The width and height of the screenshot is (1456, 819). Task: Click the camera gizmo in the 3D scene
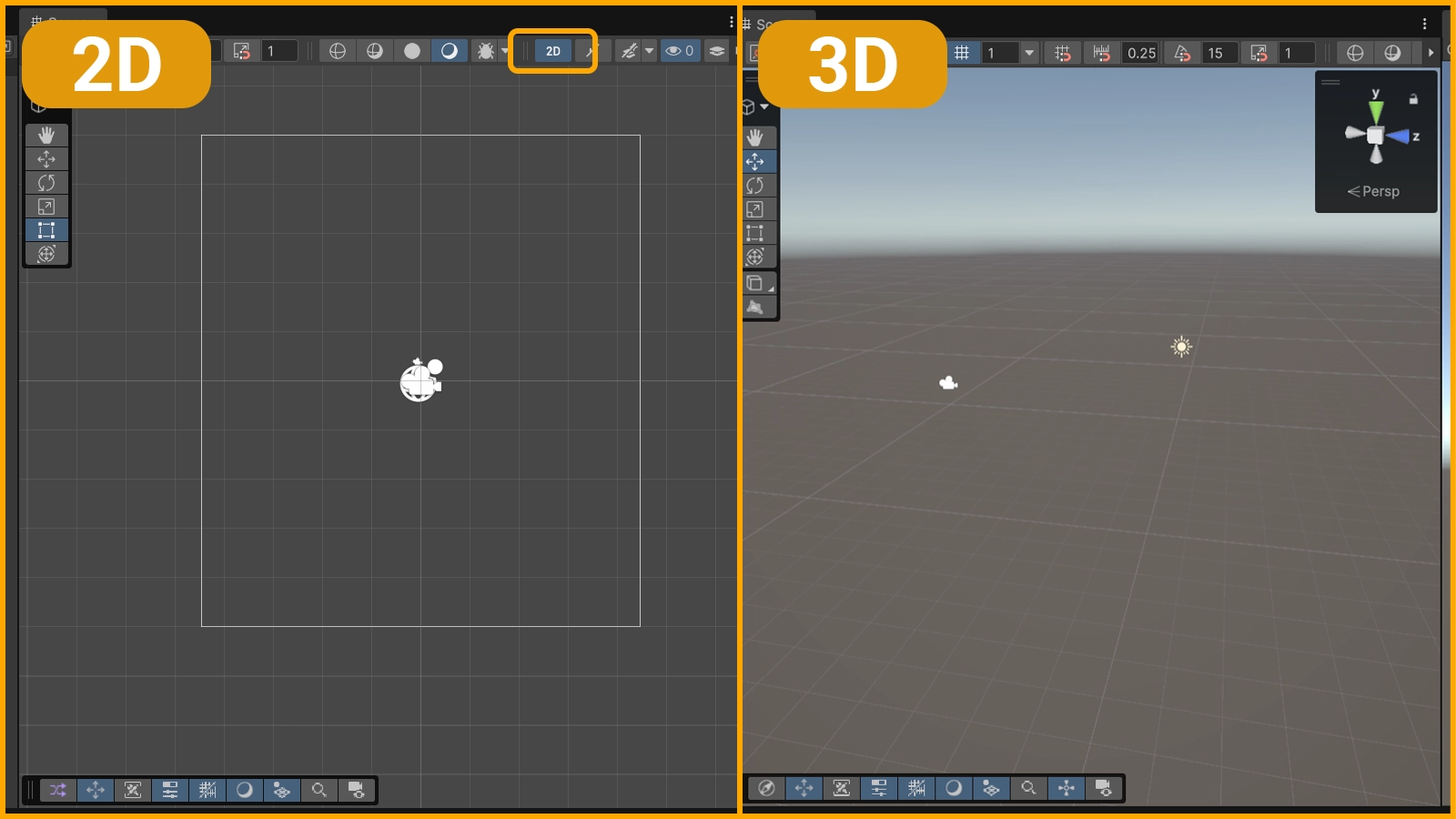pyautogui.click(x=948, y=382)
